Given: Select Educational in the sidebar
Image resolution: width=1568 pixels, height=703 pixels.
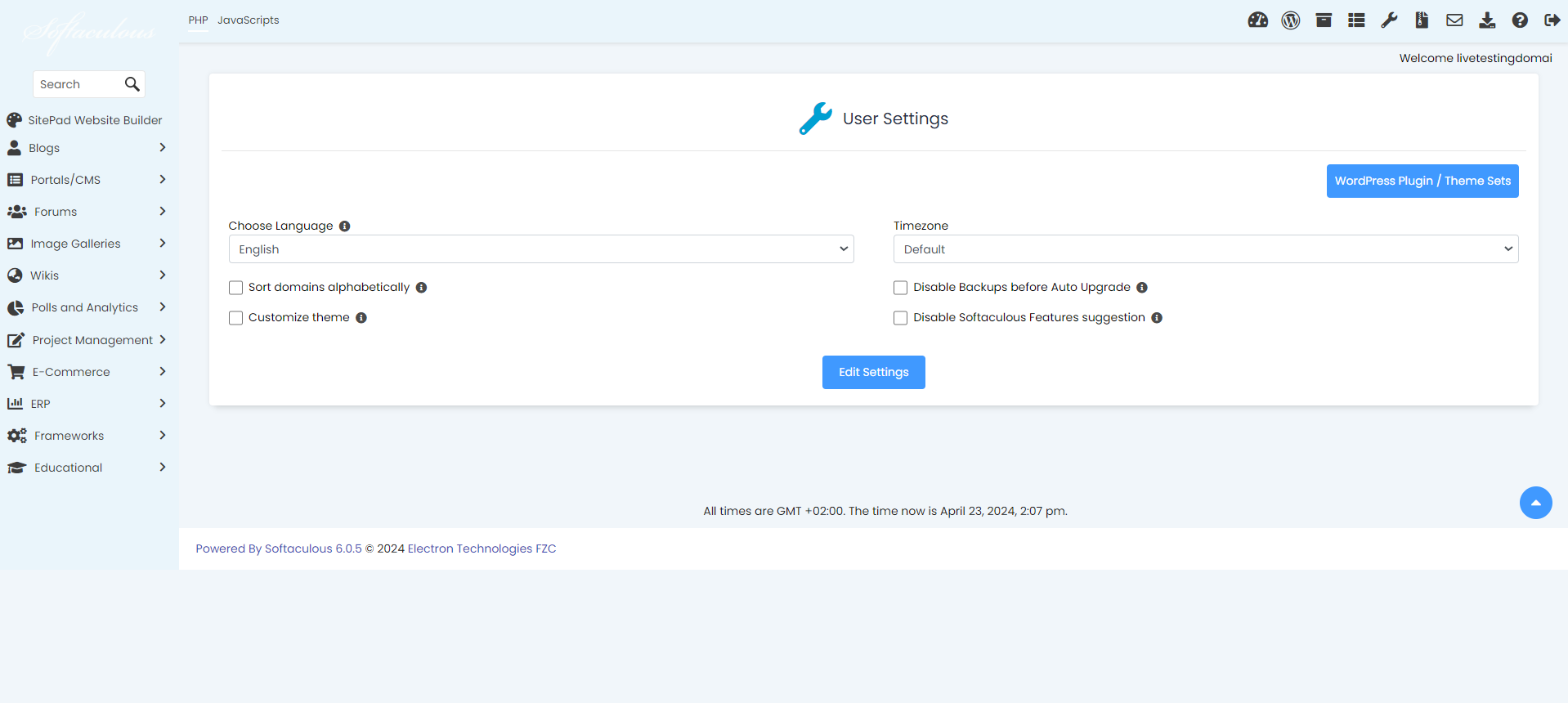Looking at the screenshot, I should [x=68, y=468].
